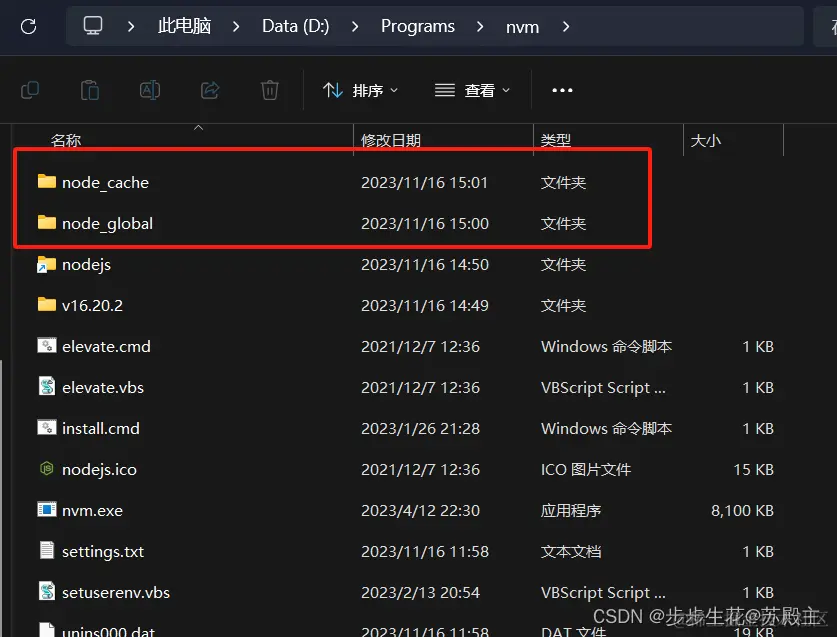The width and height of the screenshot is (837, 637).
Task: Sort by 大小 column header
Action: pyautogui.click(x=706, y=140)
